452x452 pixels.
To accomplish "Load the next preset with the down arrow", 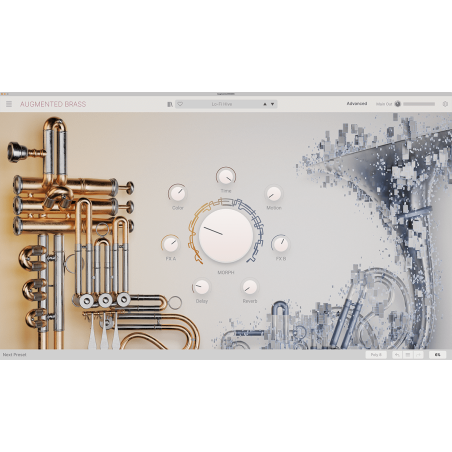I will click(x=272, y=104).
